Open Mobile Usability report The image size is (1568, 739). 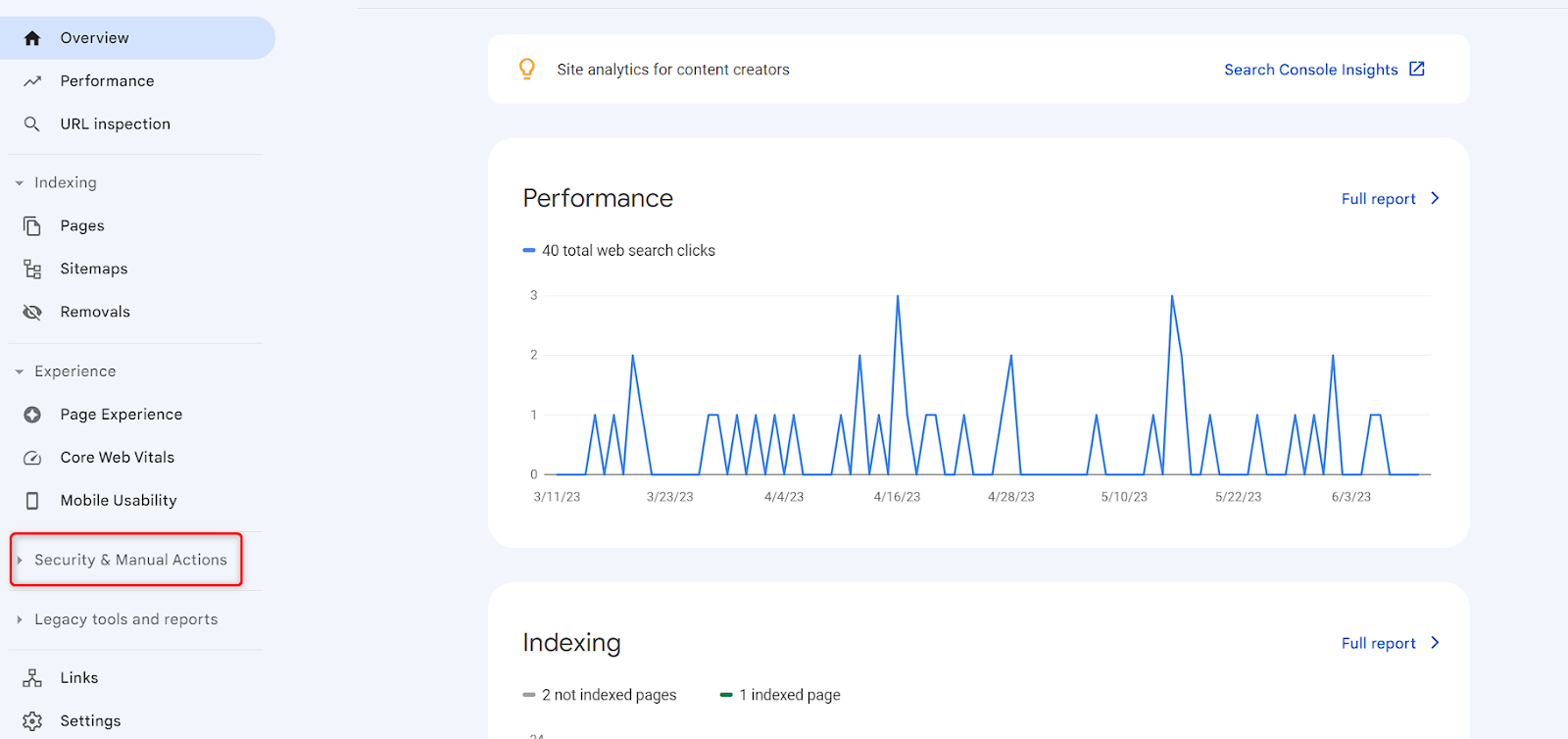point(137,501)
